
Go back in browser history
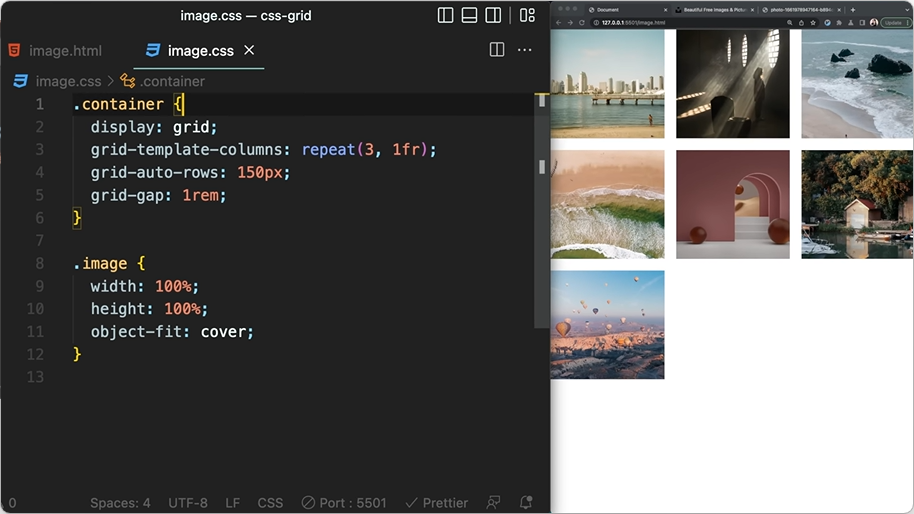click(x=558, y=23)
